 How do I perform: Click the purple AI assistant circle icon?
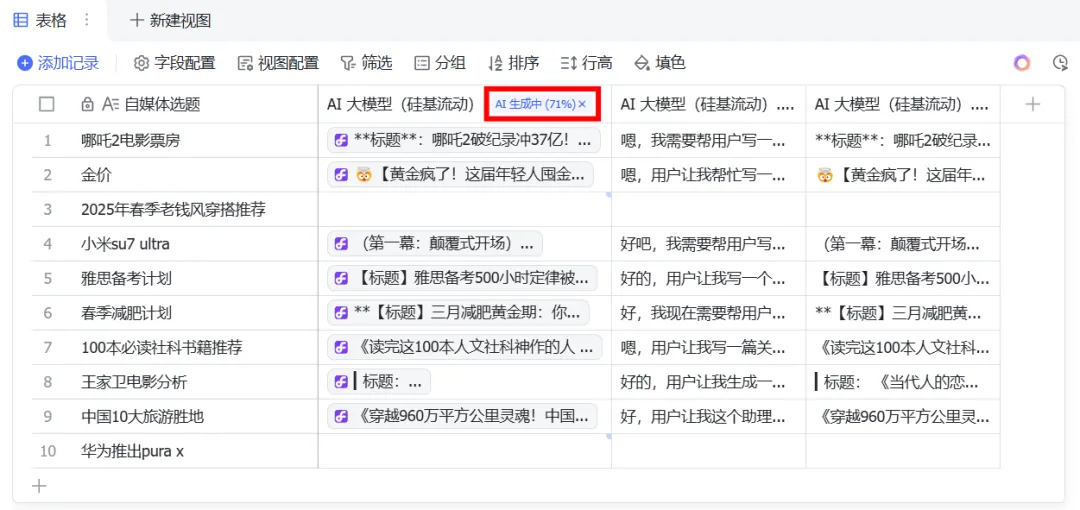[1022, 63]
